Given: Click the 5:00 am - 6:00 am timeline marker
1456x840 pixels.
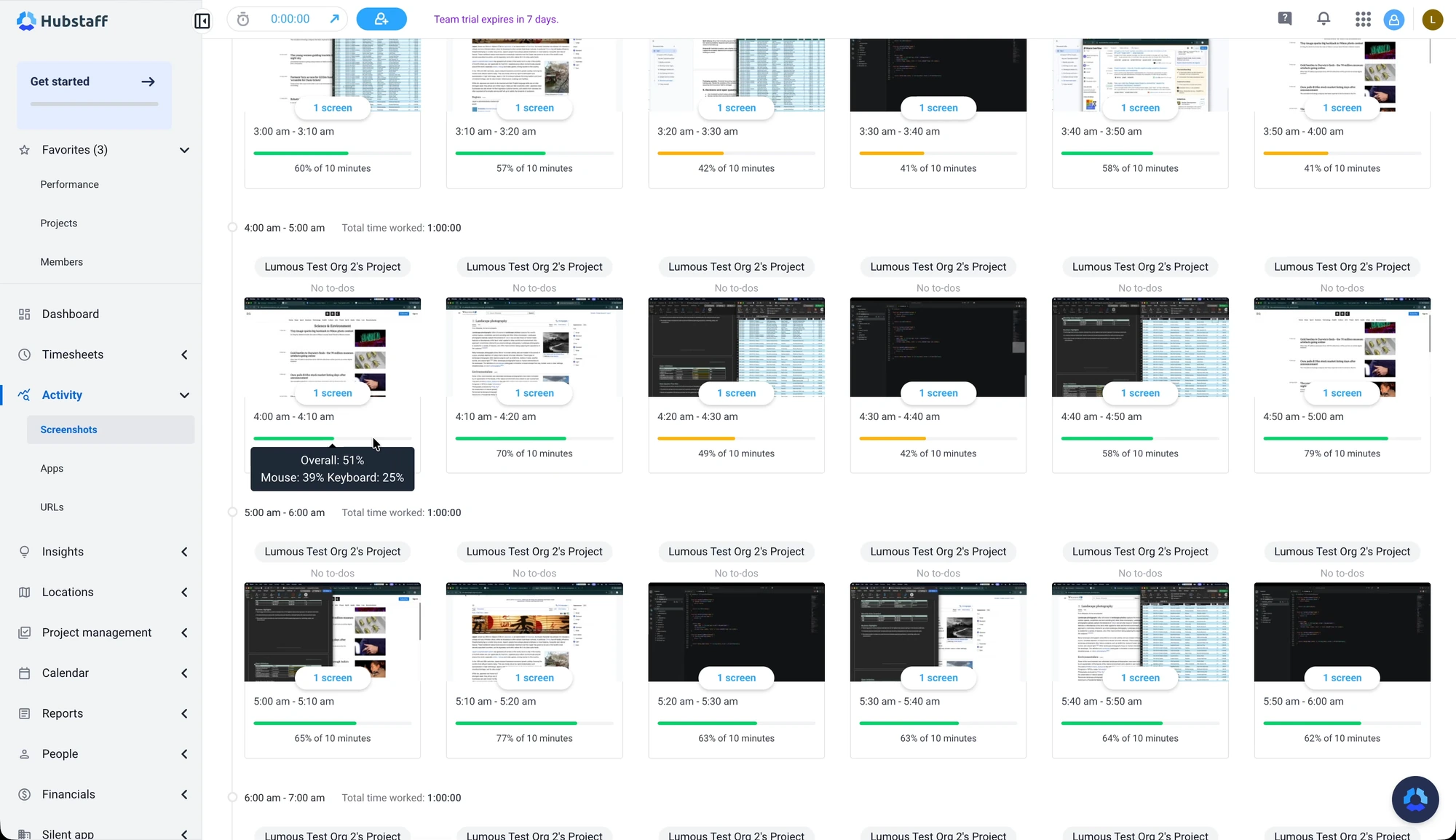Looking at the screenshot, I should pos(232,512).
